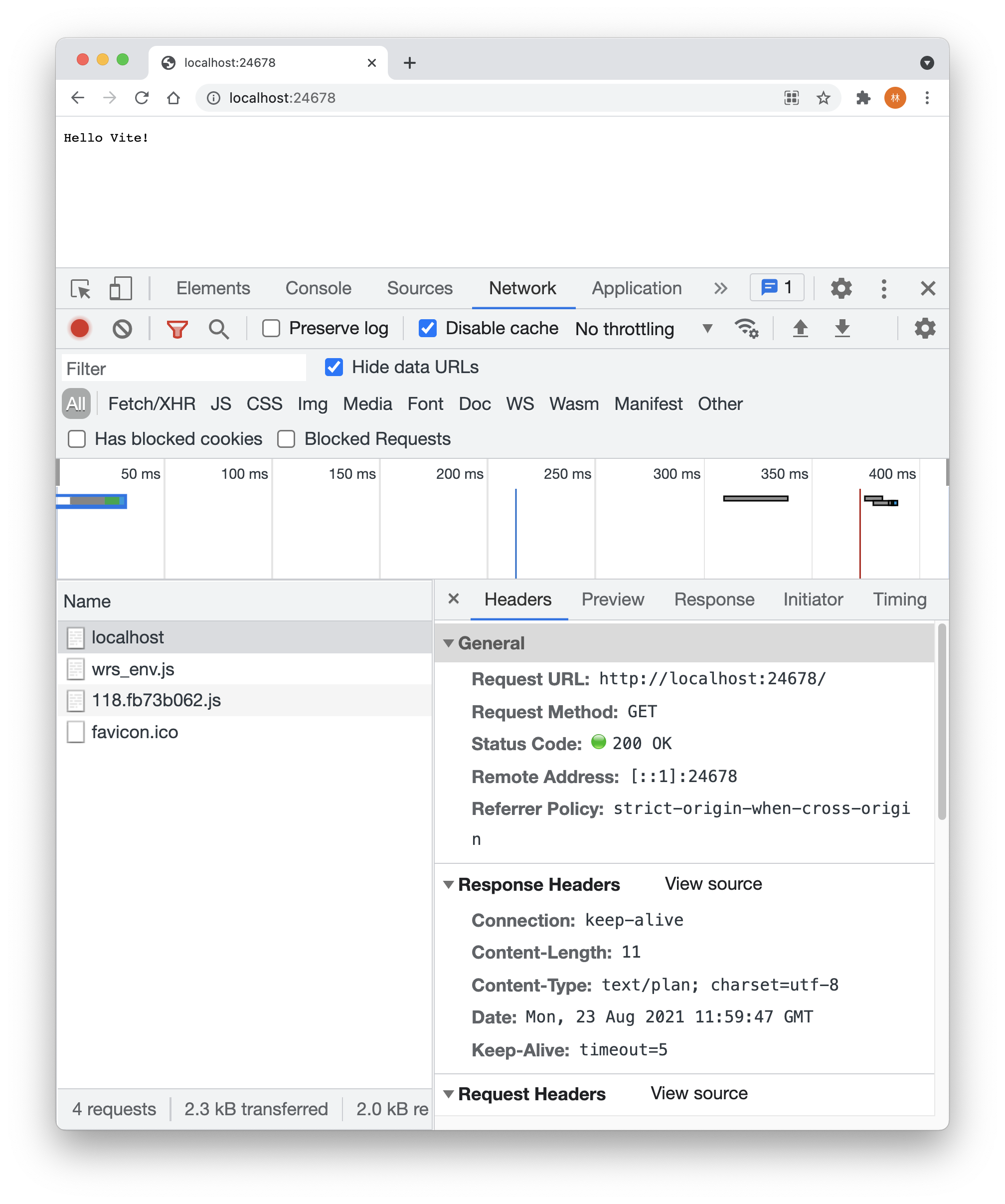Open Network panel settings gear
Viewport: 1005px width, 1204px height.
924,329
